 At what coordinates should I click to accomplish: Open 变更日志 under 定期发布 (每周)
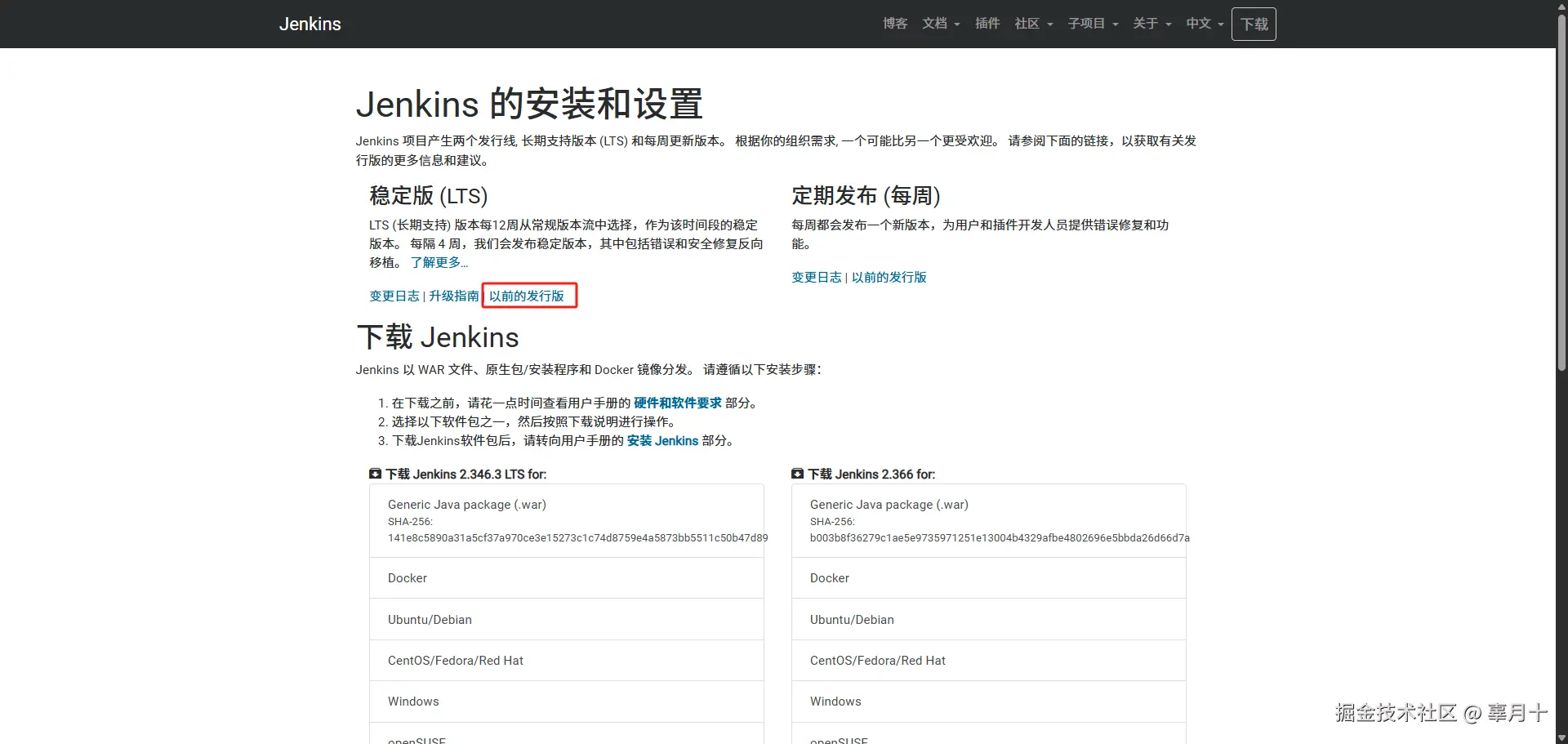817,277
